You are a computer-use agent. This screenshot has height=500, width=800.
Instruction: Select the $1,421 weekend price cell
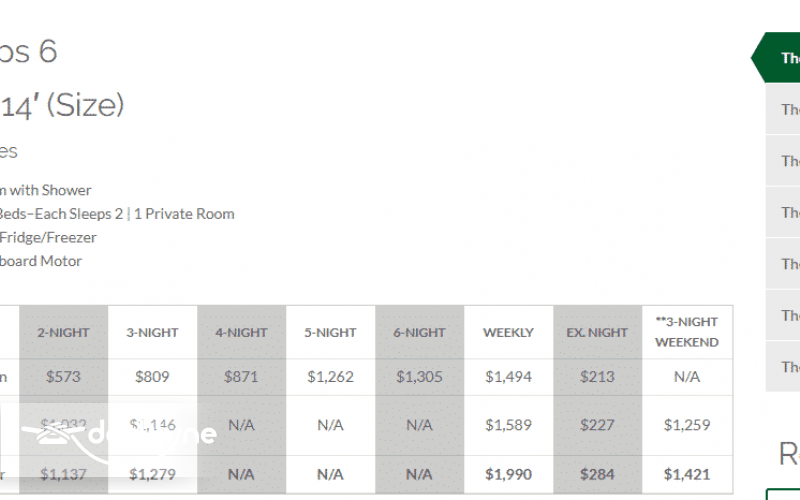pyautogui.click(x=687, y=473)
